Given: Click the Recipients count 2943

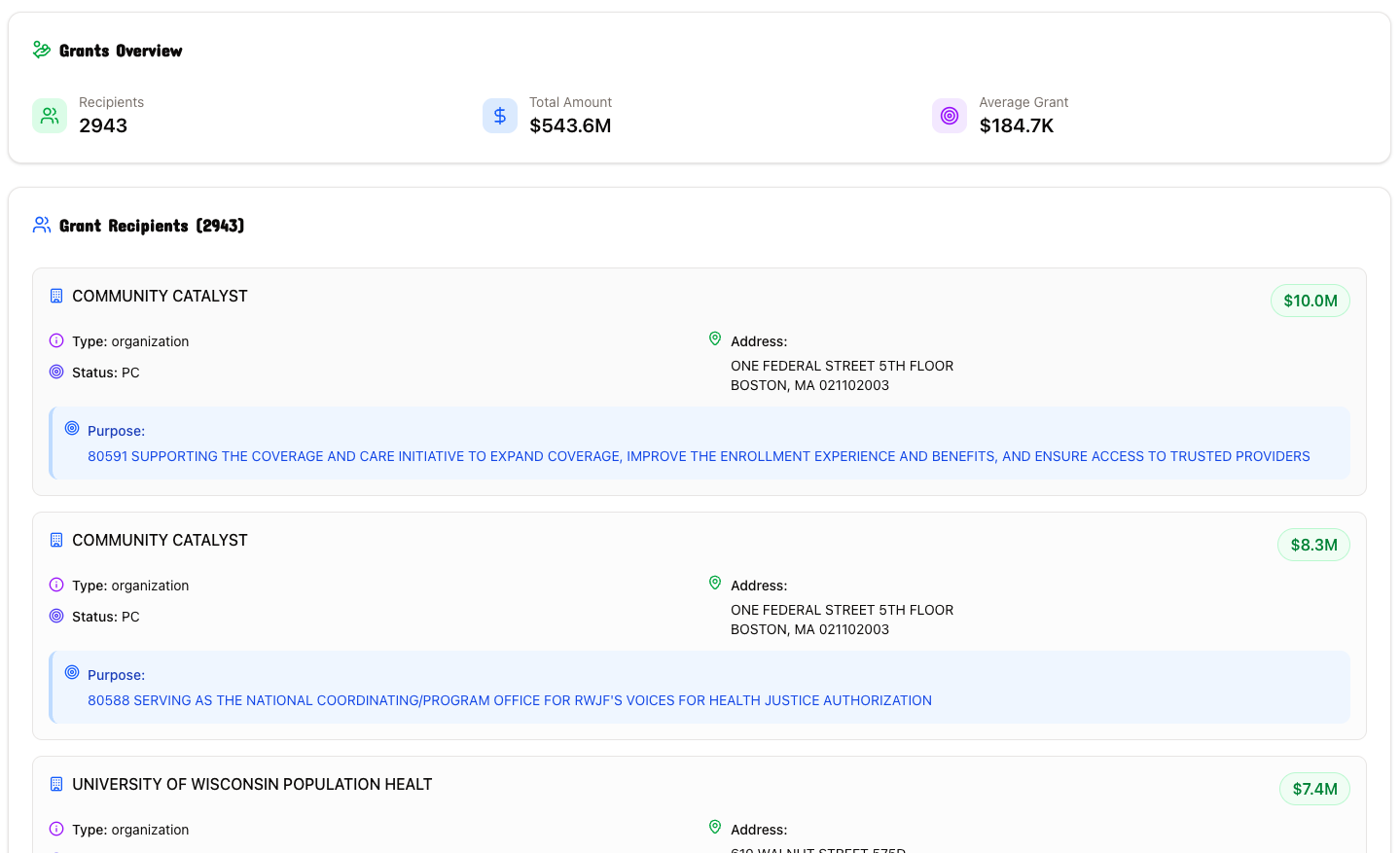Looking at the screenshot, I should [103, 125].
